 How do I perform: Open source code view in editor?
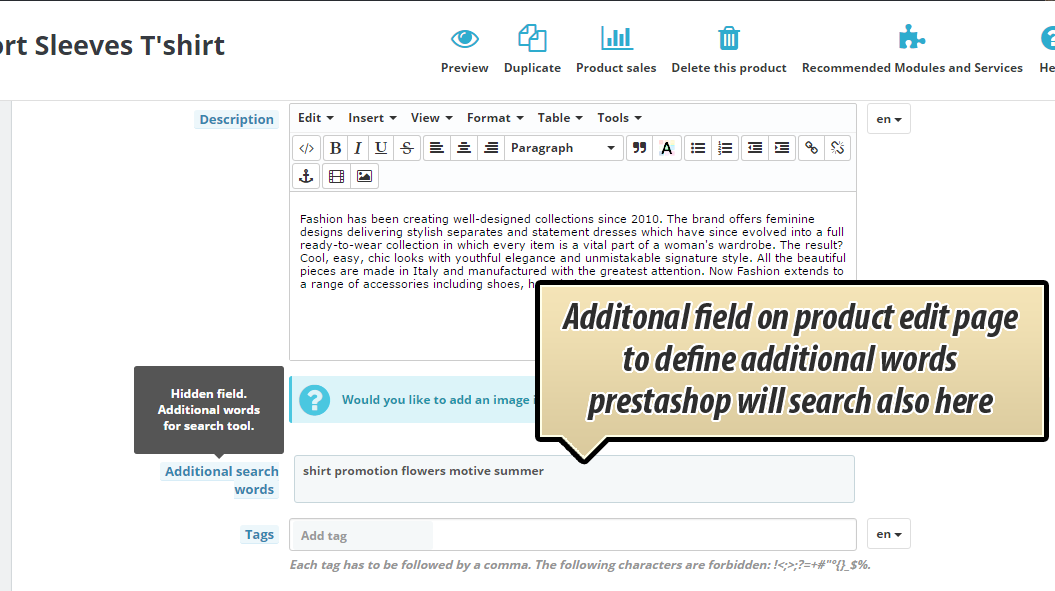click(307, 148)
